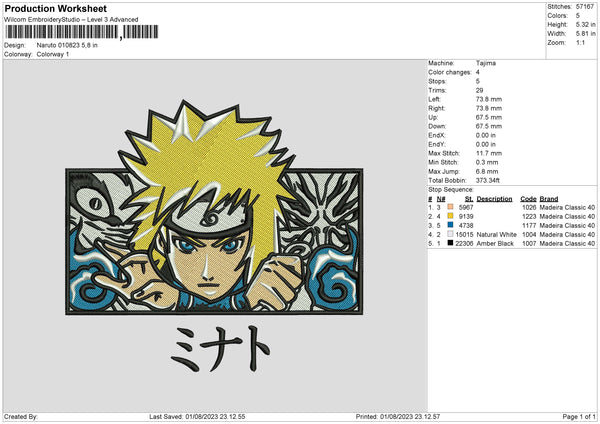The image size is (600, 424).
Task: Click 'Page 1 of 1' in footer
Action: pos(579,416)
